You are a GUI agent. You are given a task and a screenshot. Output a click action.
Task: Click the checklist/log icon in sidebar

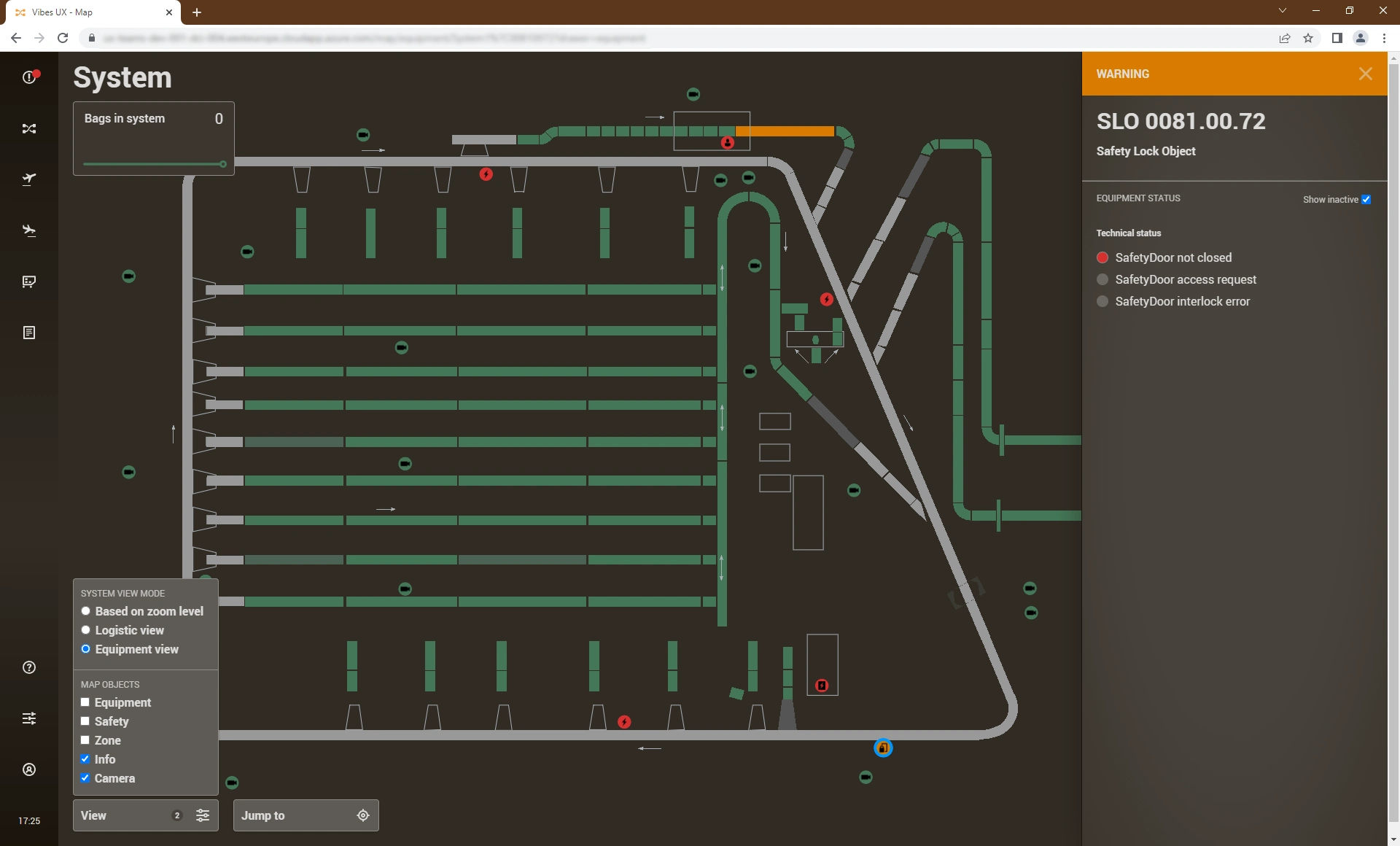(28, 332)
